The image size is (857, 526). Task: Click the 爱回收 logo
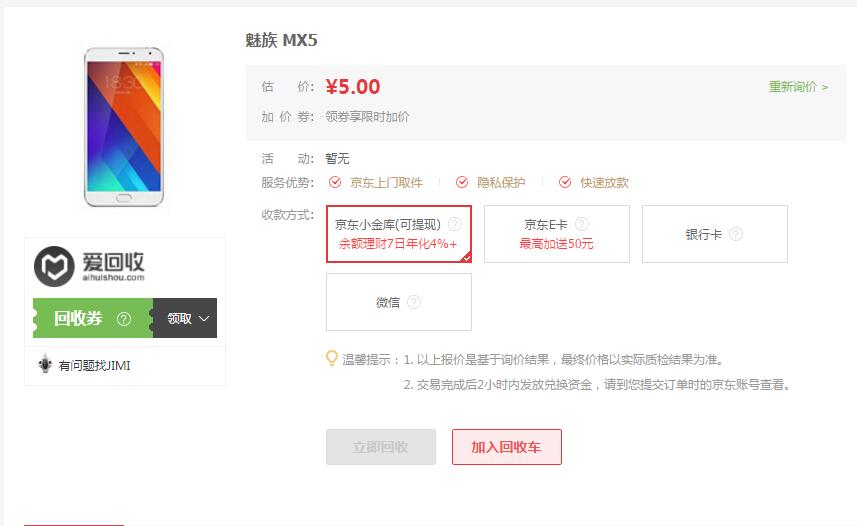89,266
